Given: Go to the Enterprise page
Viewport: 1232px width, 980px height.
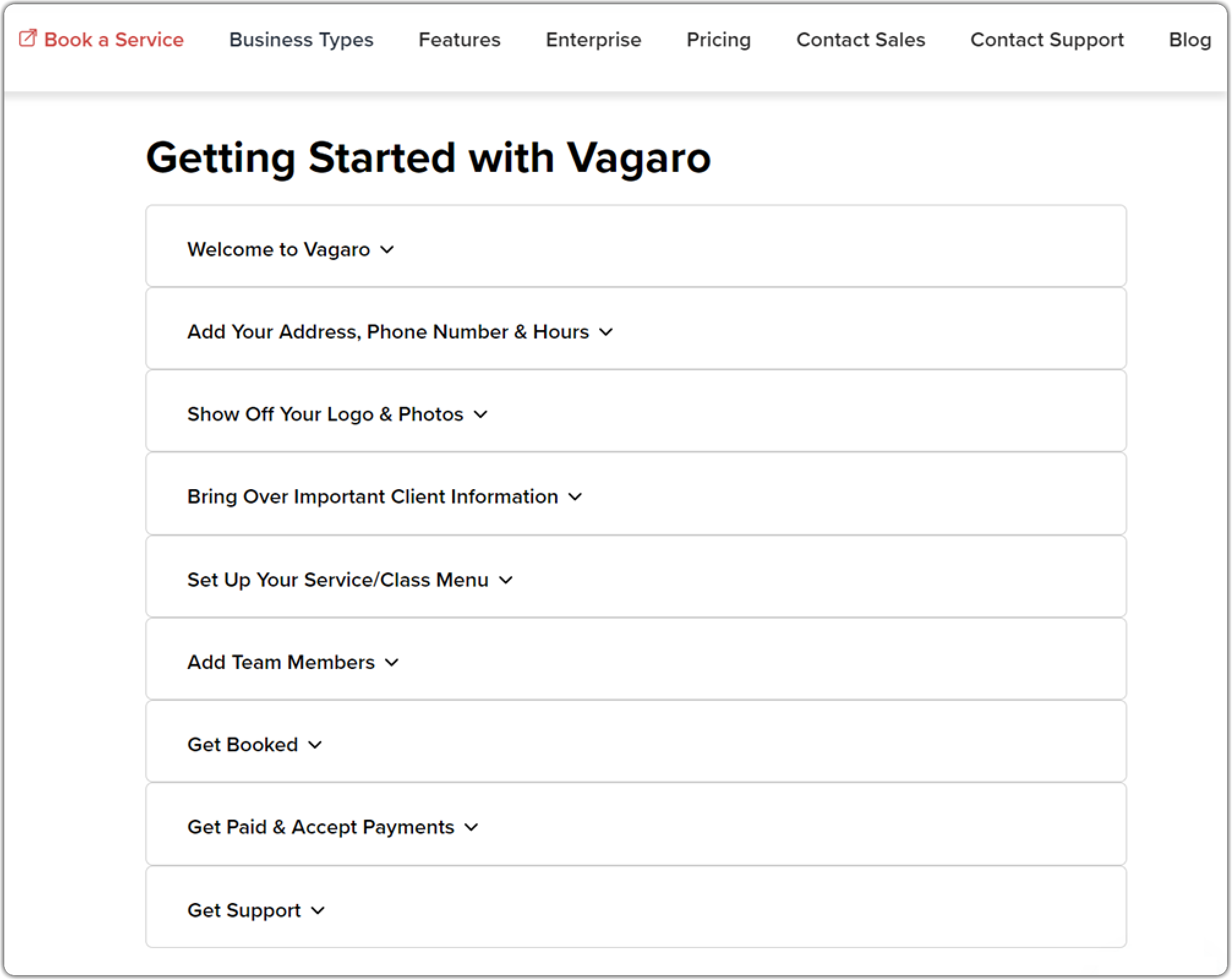Looking at the screenshot, I should pyautogui.click(x=594, y=40).
